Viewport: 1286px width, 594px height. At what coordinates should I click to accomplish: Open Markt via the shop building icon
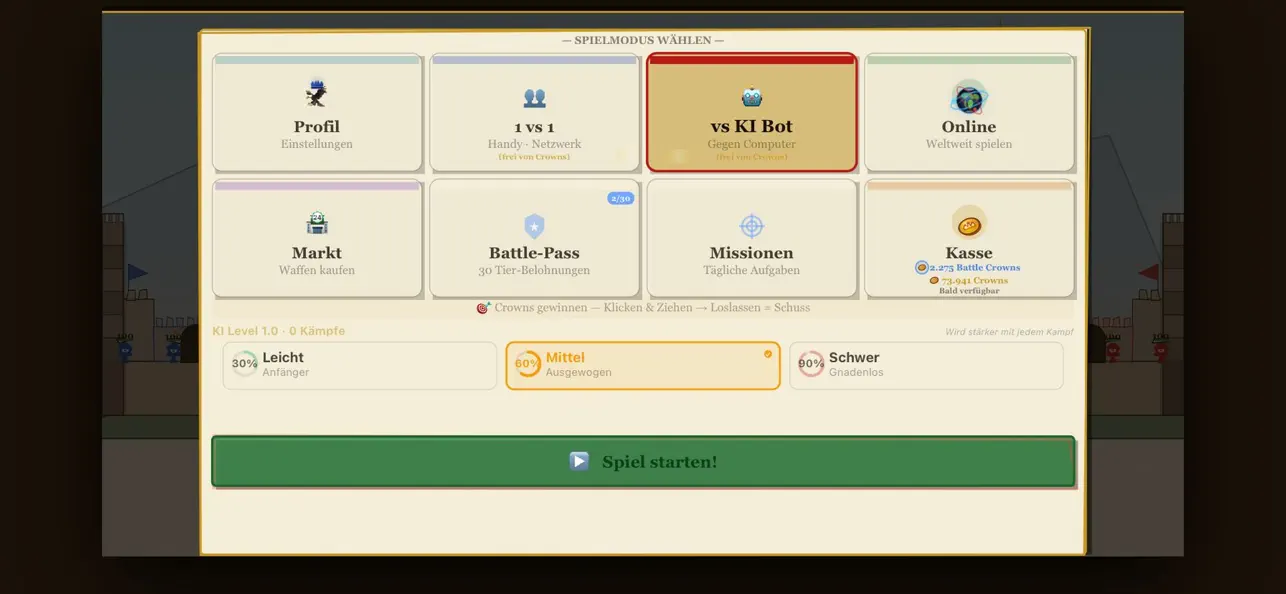317,223
